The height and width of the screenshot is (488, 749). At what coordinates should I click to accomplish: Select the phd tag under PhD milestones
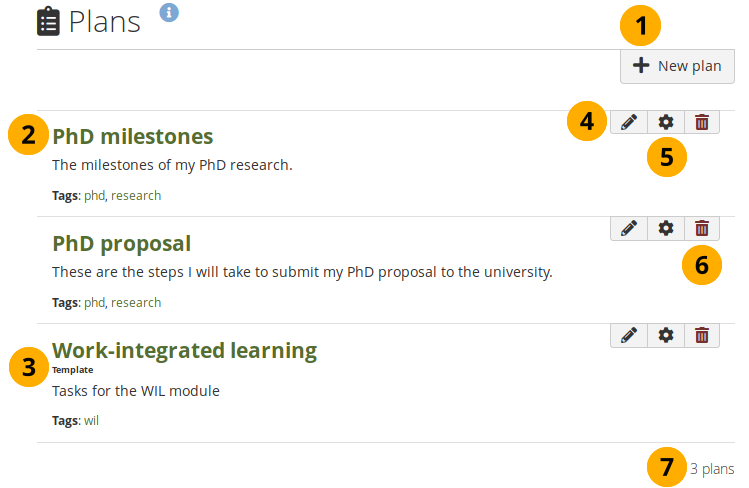(94, 196)
